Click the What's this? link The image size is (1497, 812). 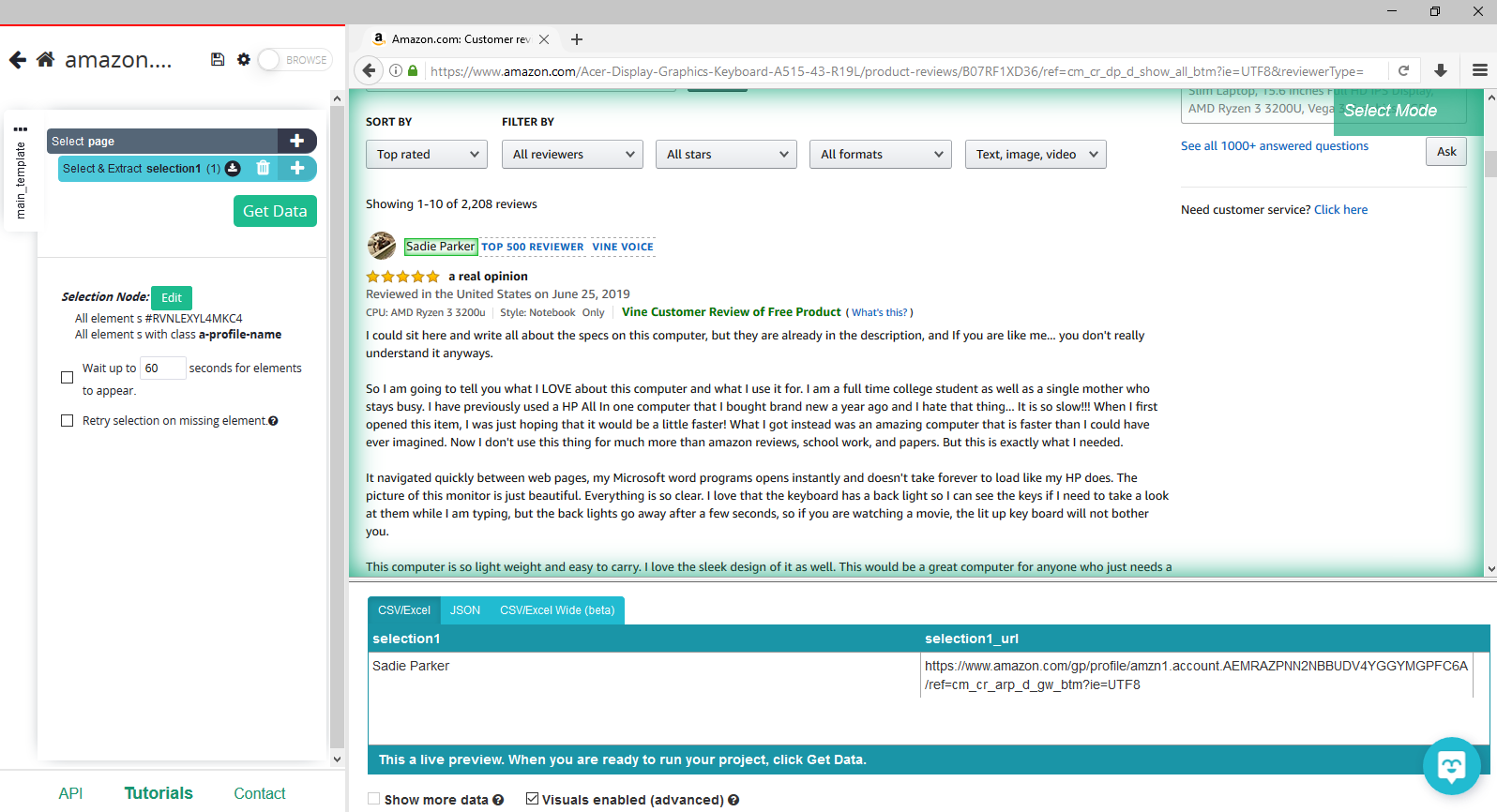[880, 313]
